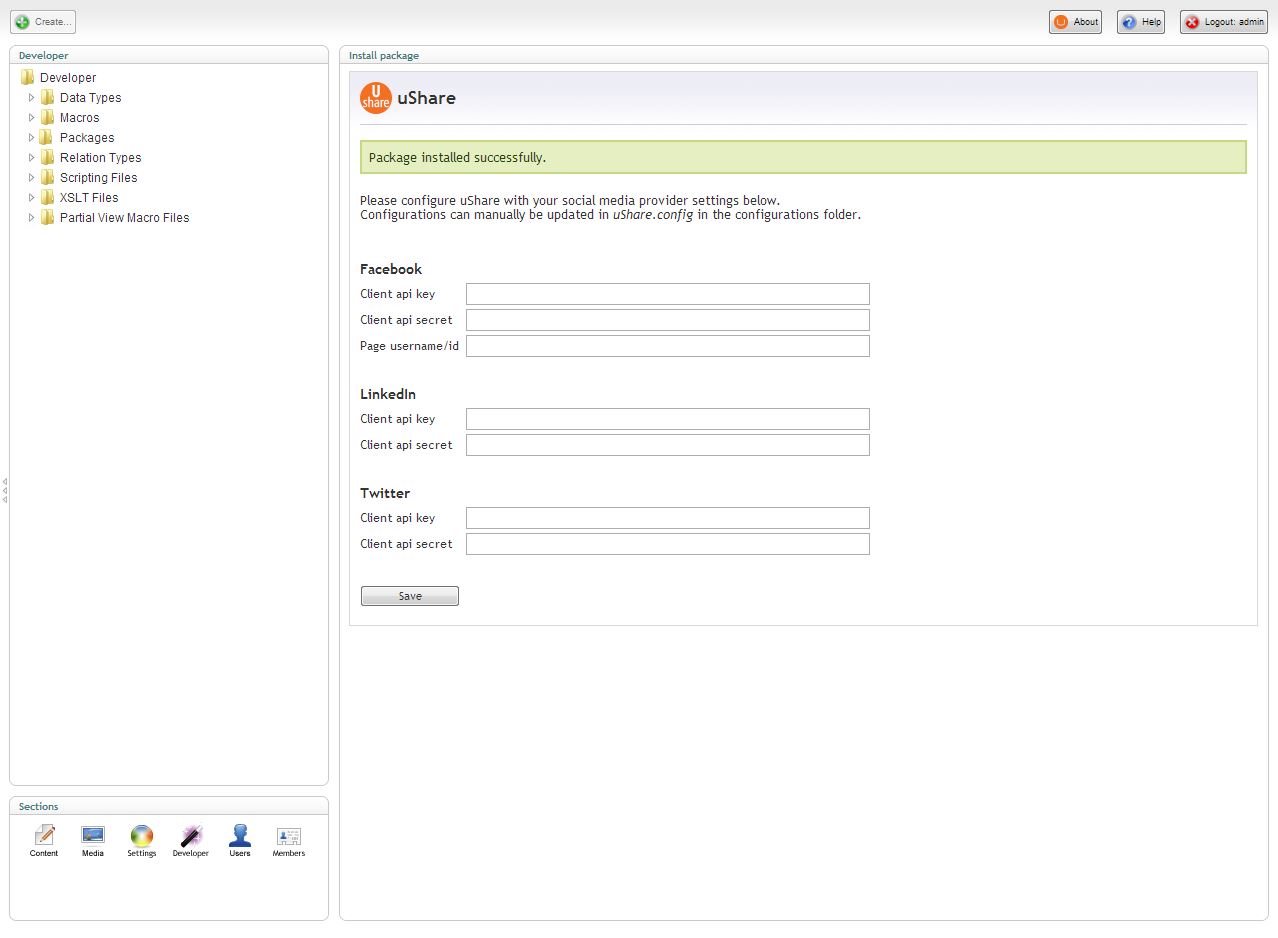Expand the XSLT Files node arrow

(x=32, y=198)
